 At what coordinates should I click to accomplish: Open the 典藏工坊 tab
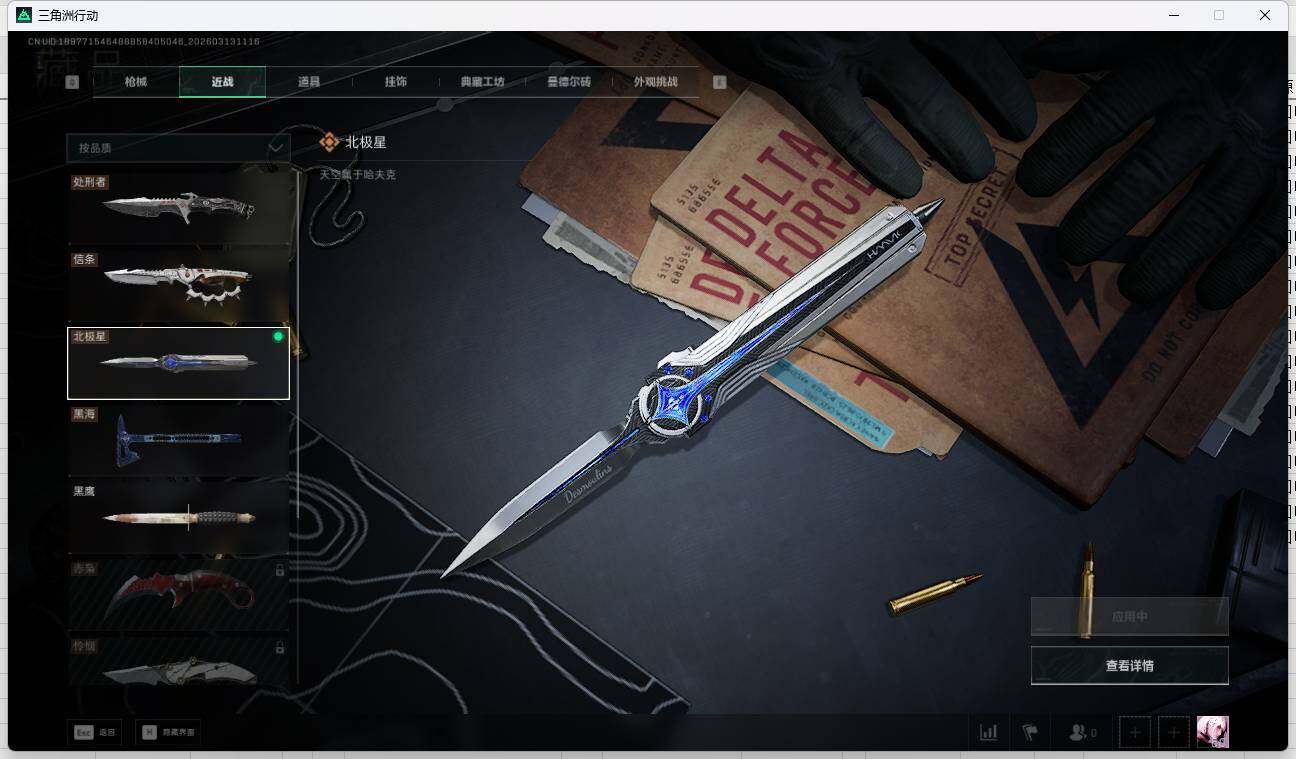(482, 82)
